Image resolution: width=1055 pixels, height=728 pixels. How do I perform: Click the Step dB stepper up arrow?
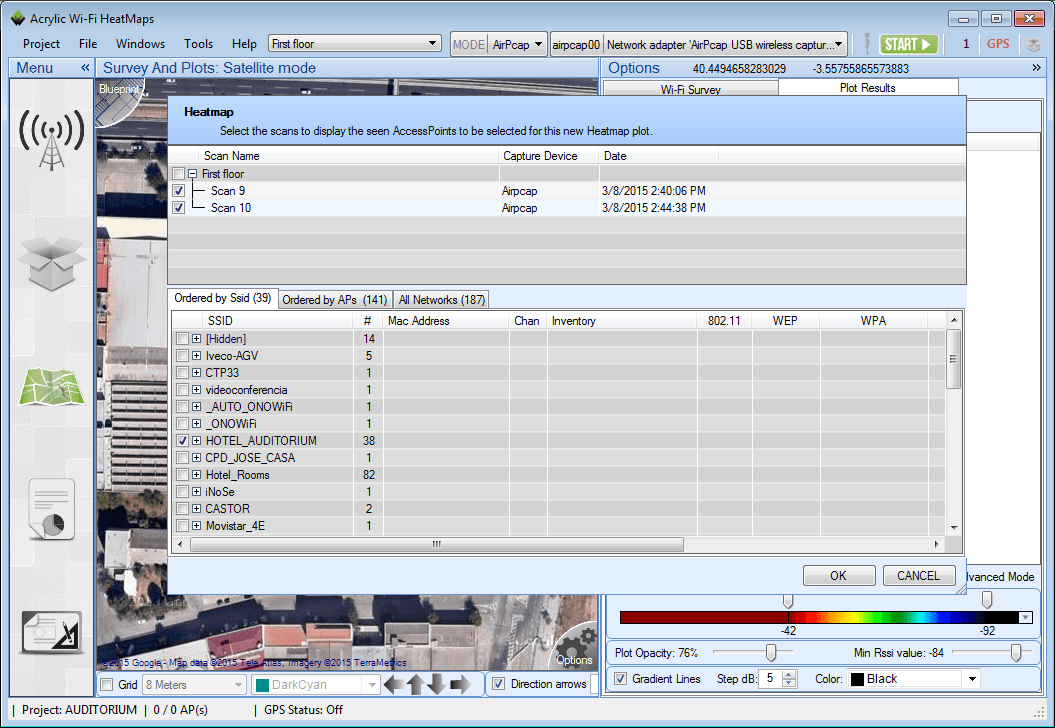click(x=790, y=674)
